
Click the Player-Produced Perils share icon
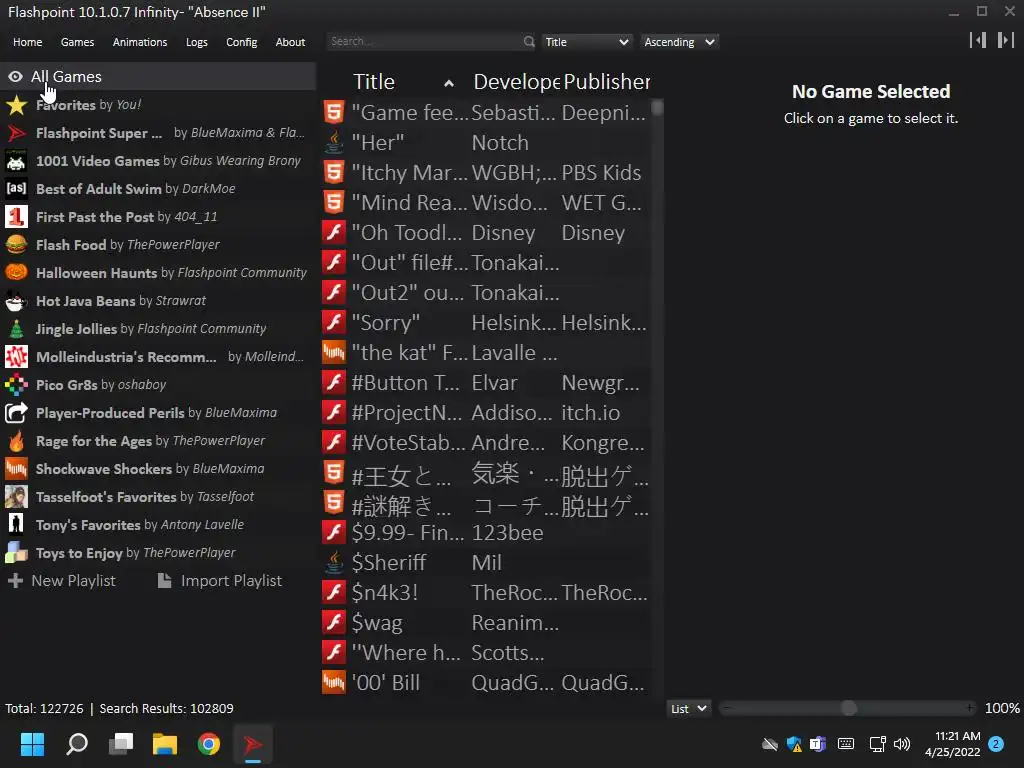[16, 413]
